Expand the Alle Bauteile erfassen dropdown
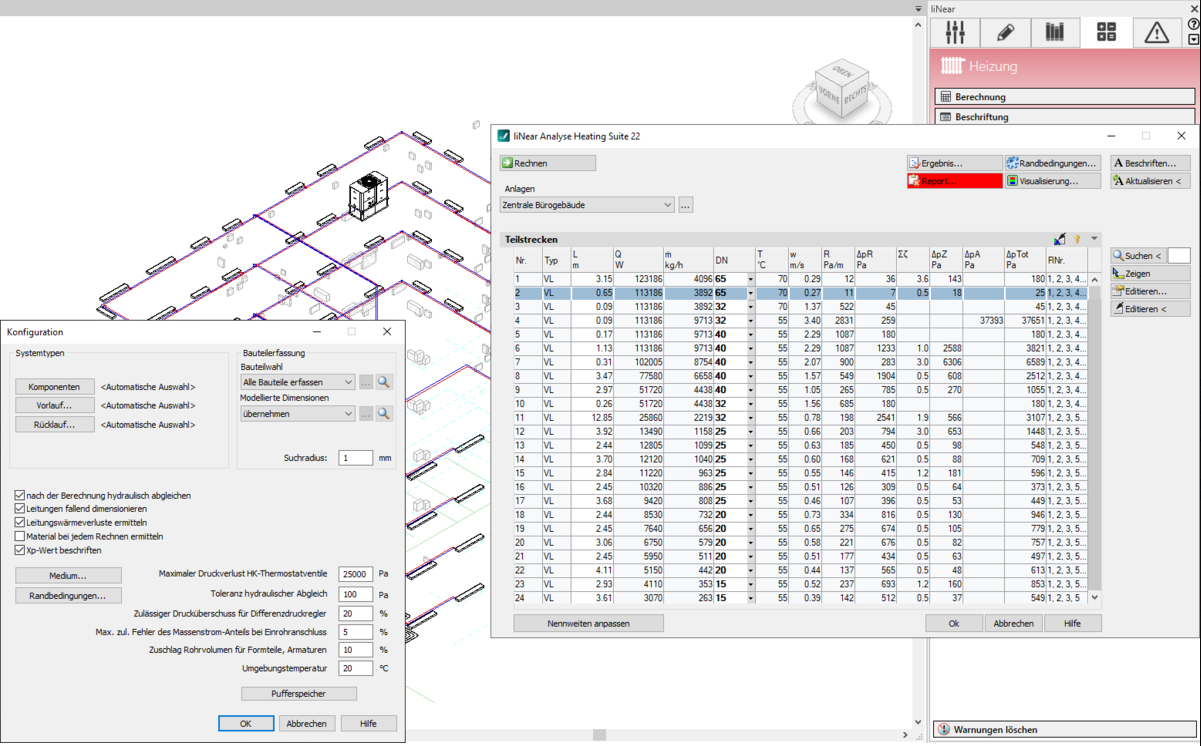Screen dimensions: 1201x746 [297, 382]
